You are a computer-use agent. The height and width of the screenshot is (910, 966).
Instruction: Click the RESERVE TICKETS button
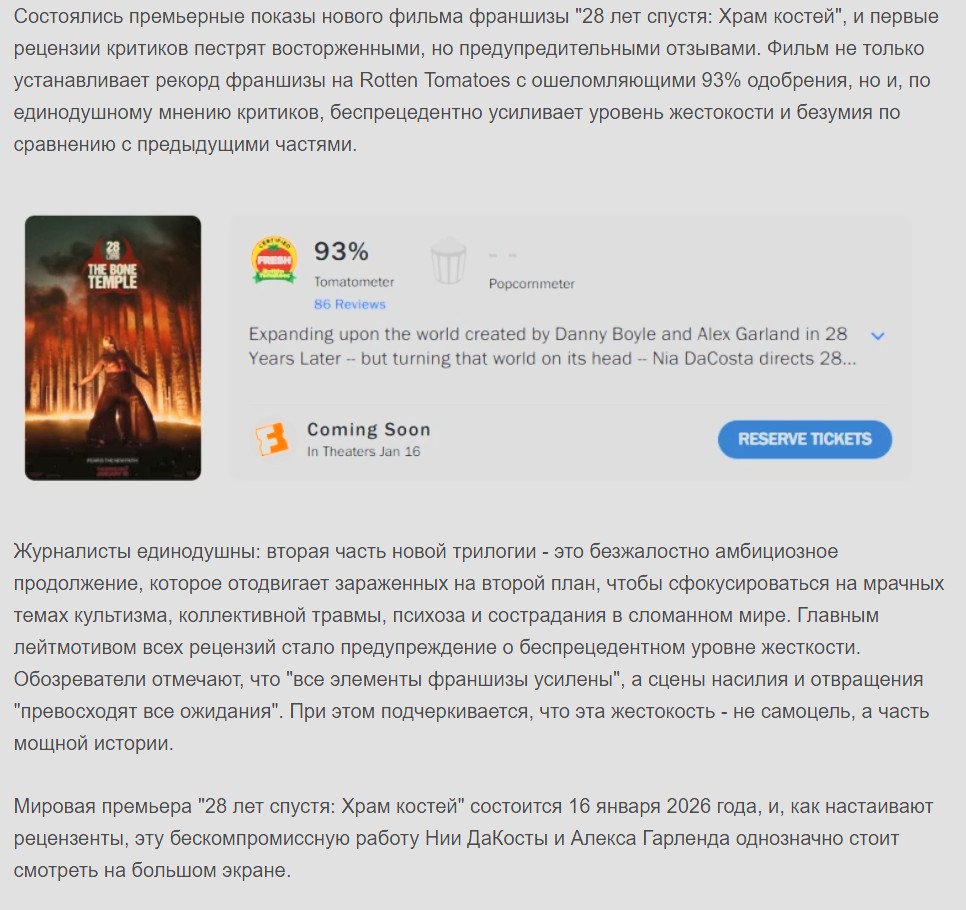(805, 439)
